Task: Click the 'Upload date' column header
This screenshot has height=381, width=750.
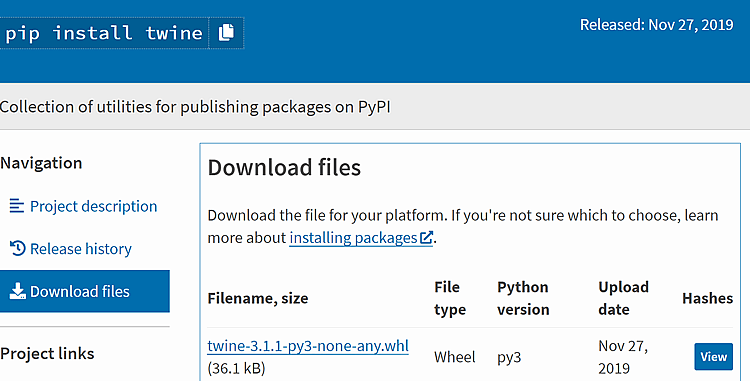Action: click(x=623, y=298)
